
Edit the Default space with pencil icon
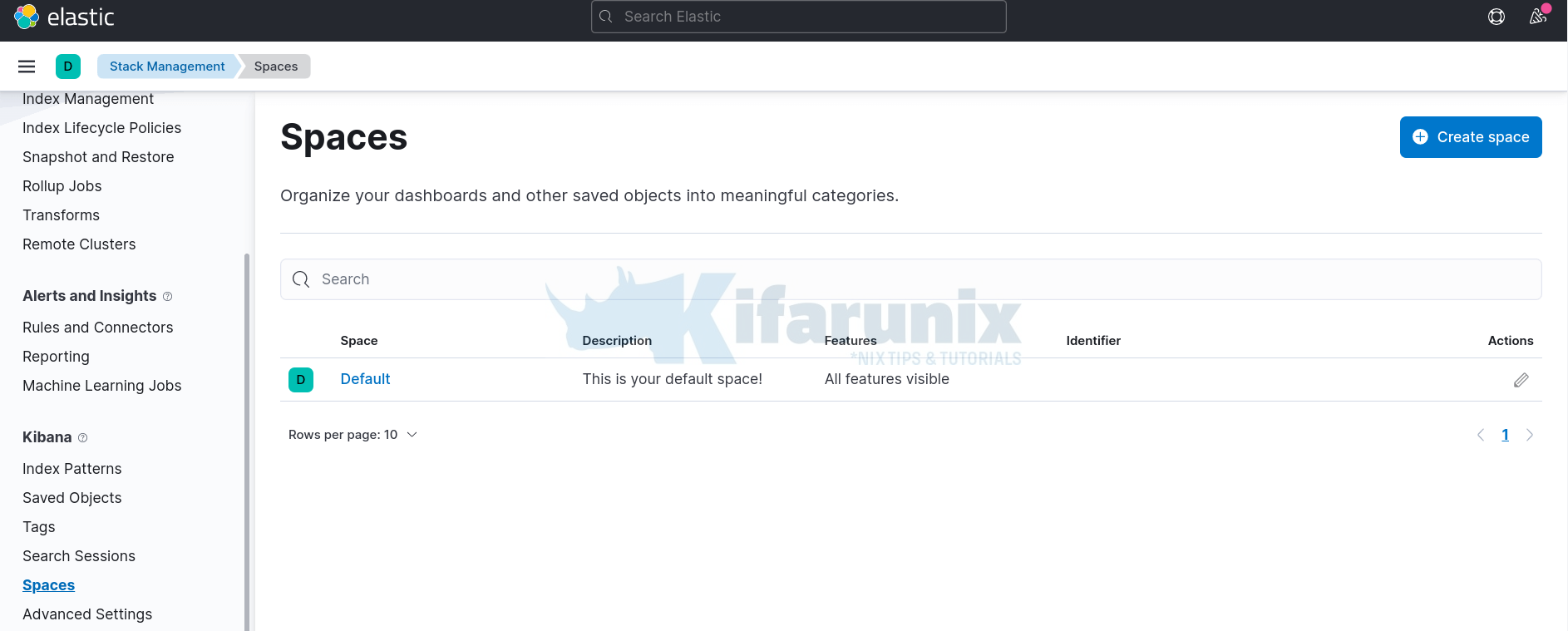pos(1521,380)
